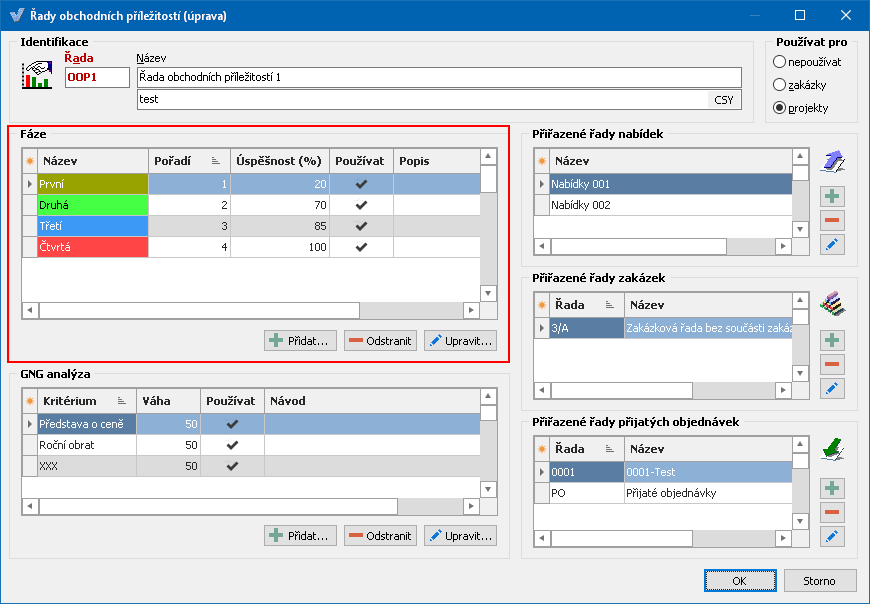The image size is (870, 604).
Task: Cancel the dialog with Storno
Action: [x=820, y=581]
